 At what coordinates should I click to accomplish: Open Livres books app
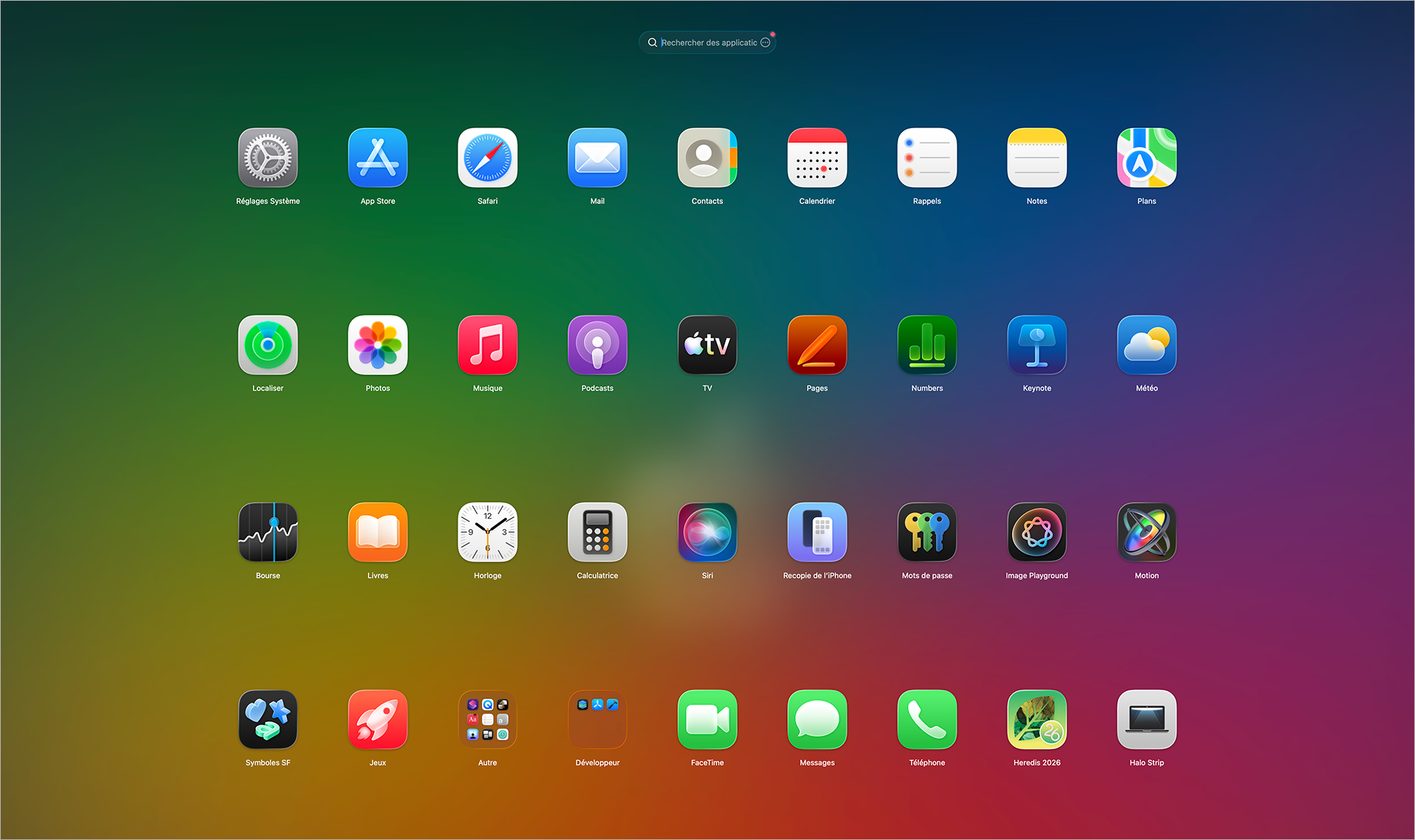tap(377, 532)
